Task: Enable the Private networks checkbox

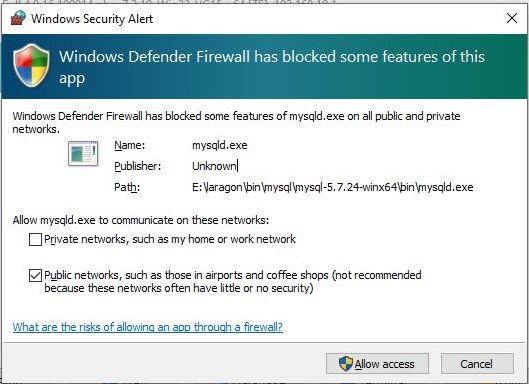Action: [35, 240]
